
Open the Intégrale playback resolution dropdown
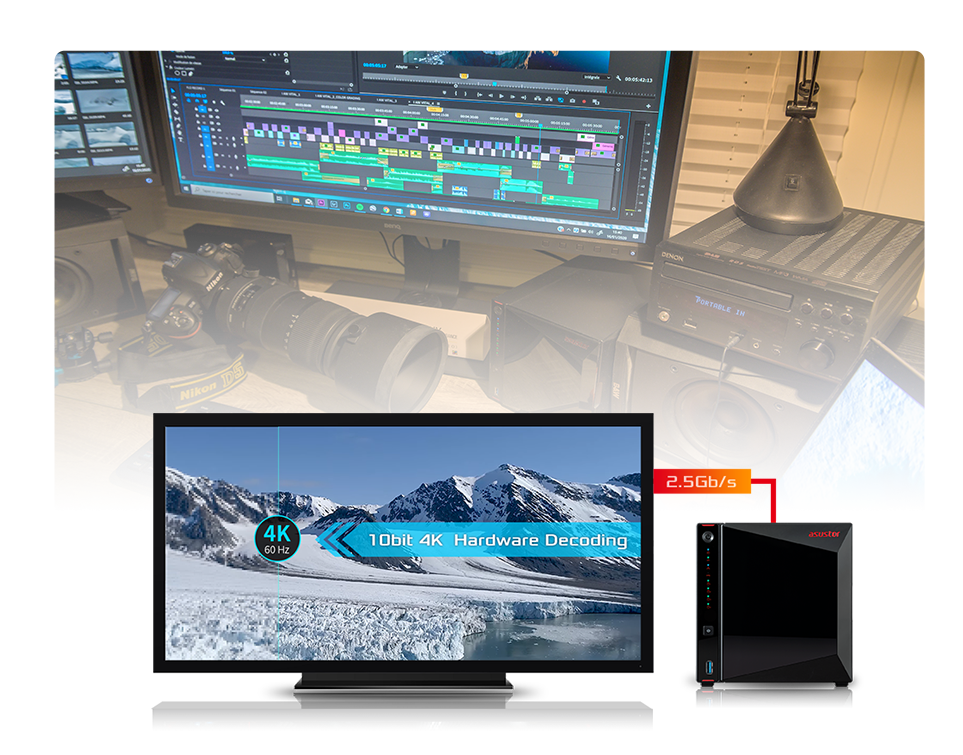click(x=597, y=77)
